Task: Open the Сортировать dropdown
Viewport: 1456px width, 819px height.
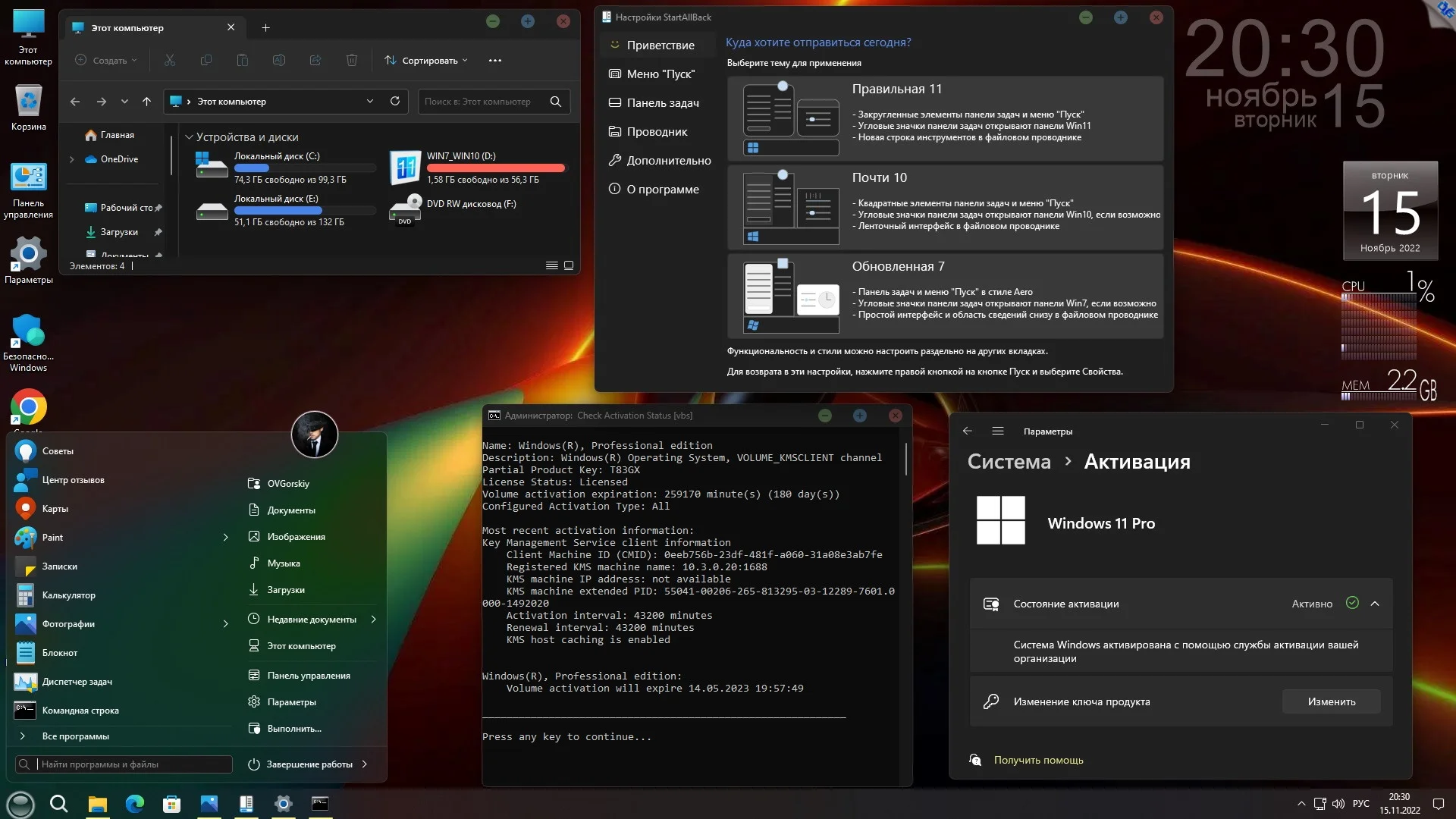Action: pos(426,60)
